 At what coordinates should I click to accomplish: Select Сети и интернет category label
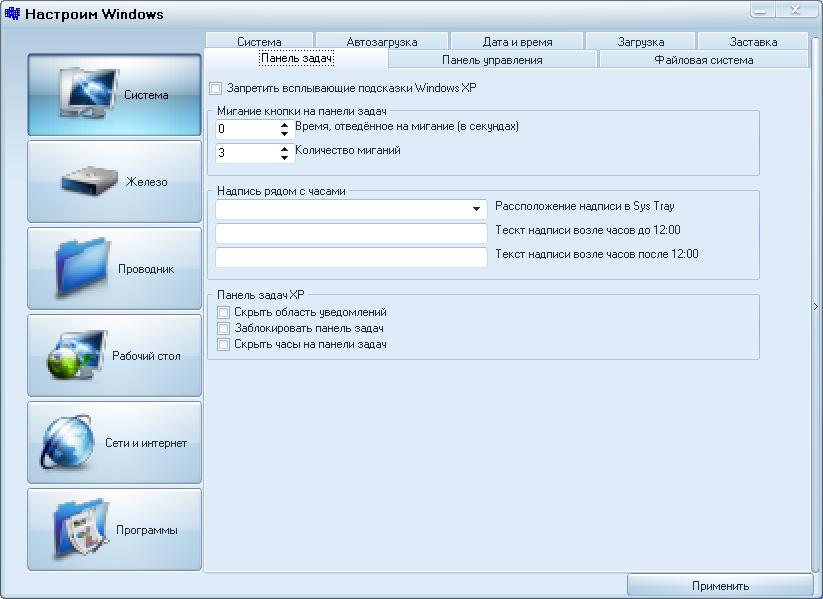[x=146, y=443]
